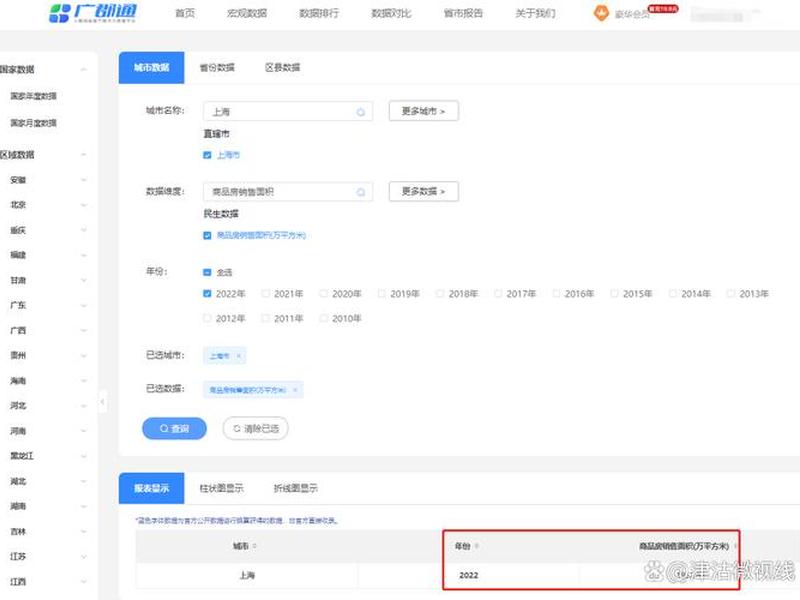Viewport: 800px width, 600px height.
Task: Check the 2020年 checkbox
Action: point(323,294)
